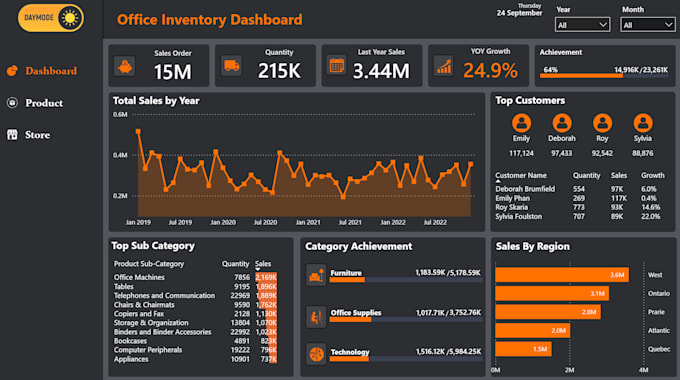Image resolution: width=680 pixels, height=380 pixels.
Task: Select the Telephones and Communication row
Action: coord(195,295)
